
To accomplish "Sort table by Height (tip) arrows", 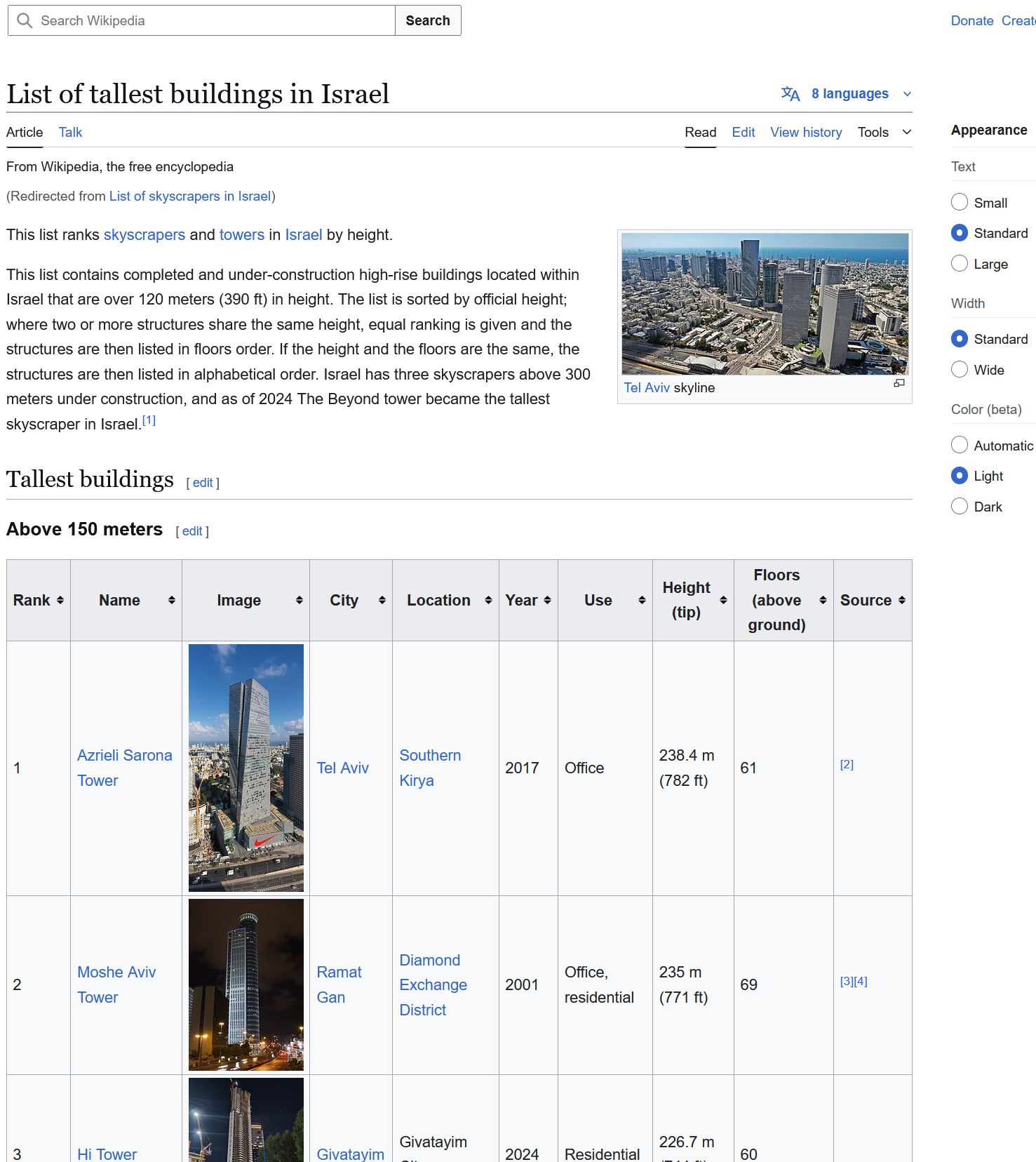I will 724,600.
